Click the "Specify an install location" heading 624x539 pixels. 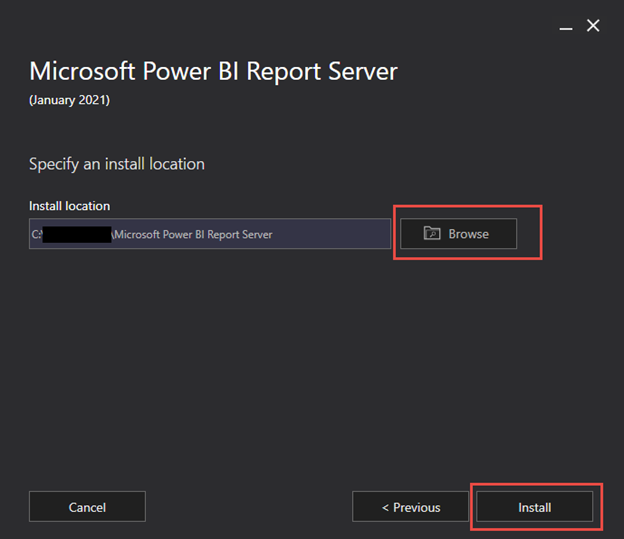(x=116, y=163)
